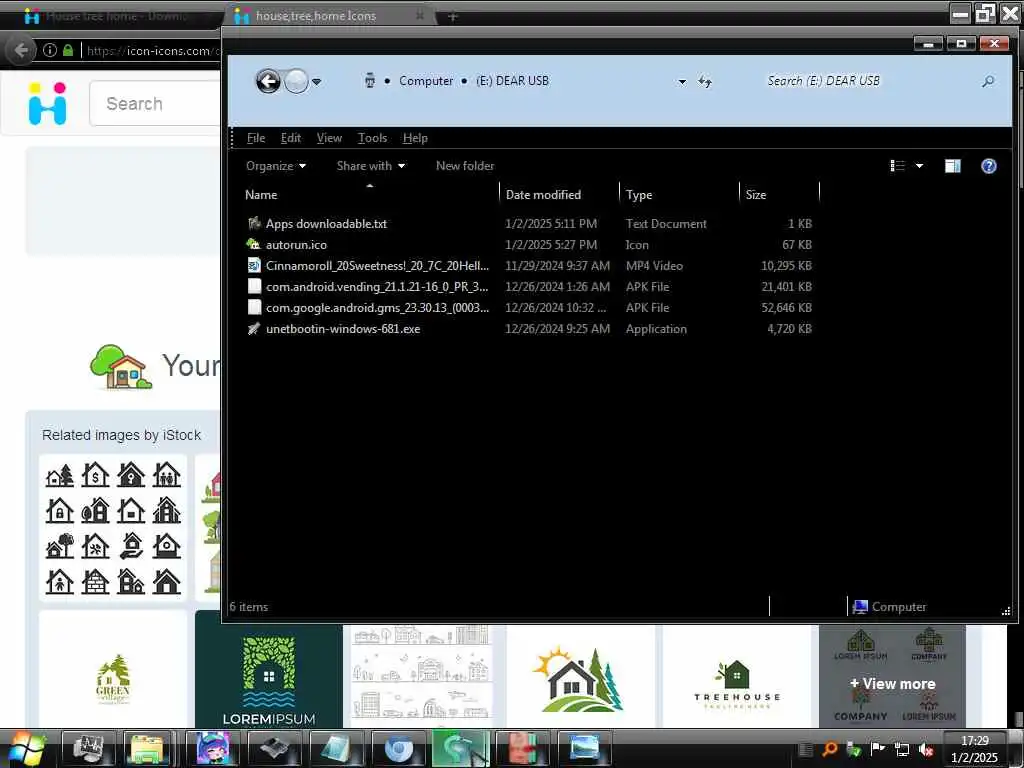Click the drive icon in the address bar
This screenshot has height=768, width=1024.
click(370, 81)
